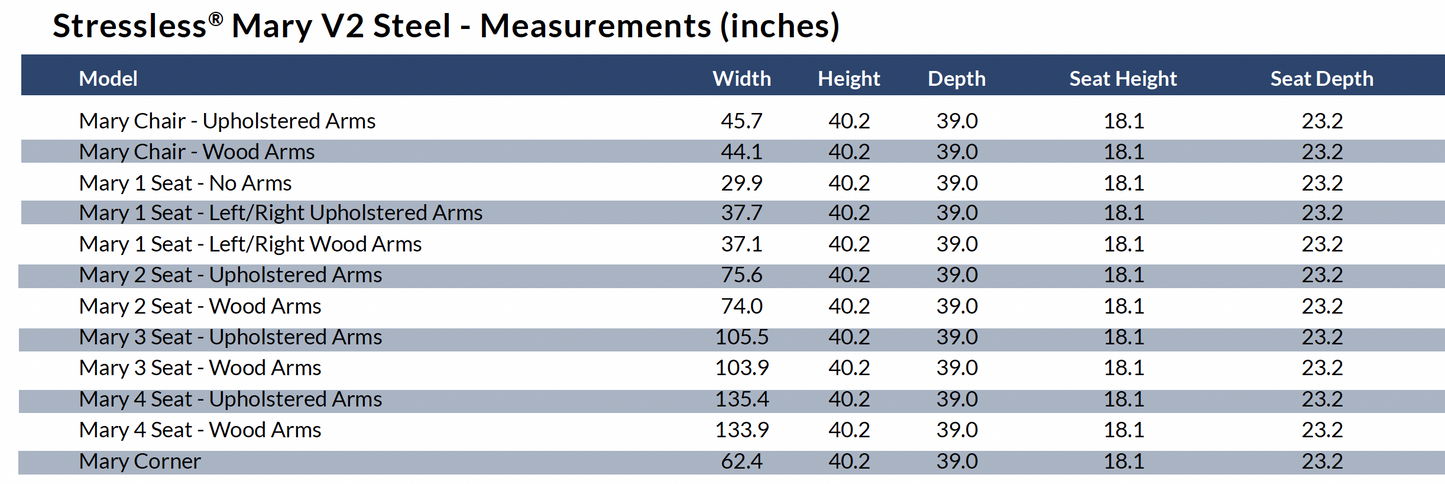
Task: Click the Seat Depth column header
Action: 1321,78
